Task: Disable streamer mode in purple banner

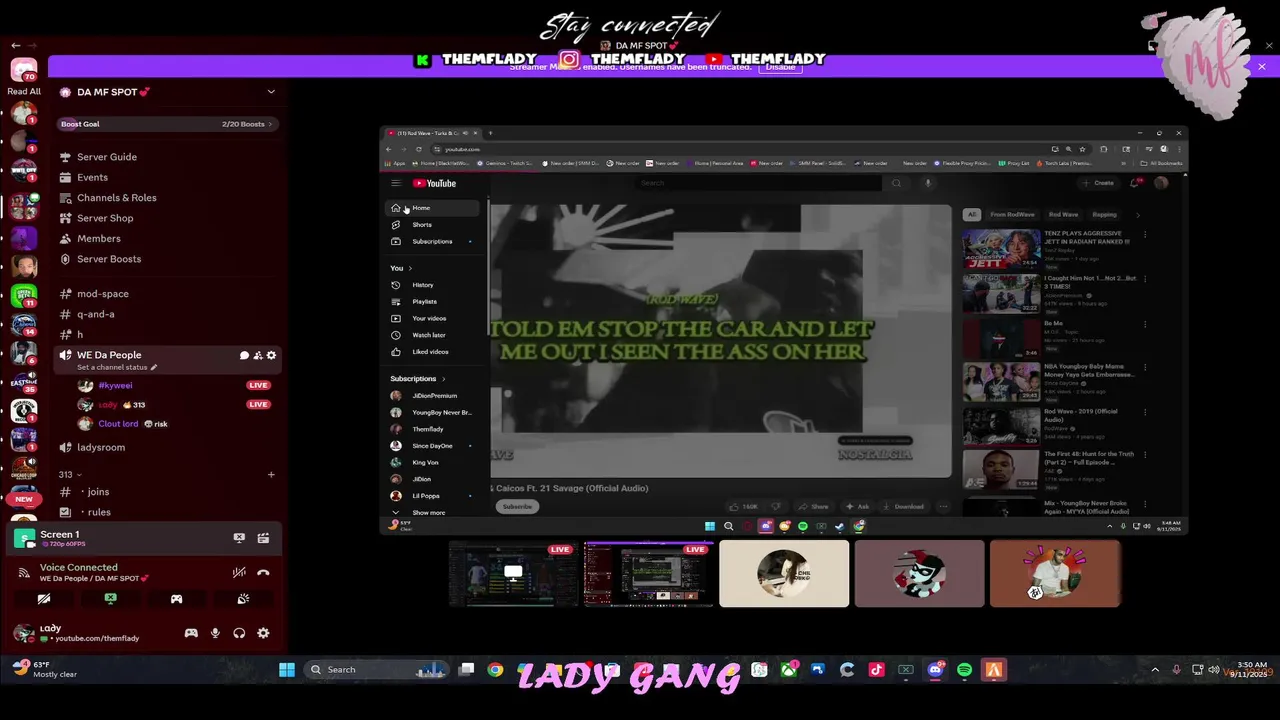Action: point(780,67)
